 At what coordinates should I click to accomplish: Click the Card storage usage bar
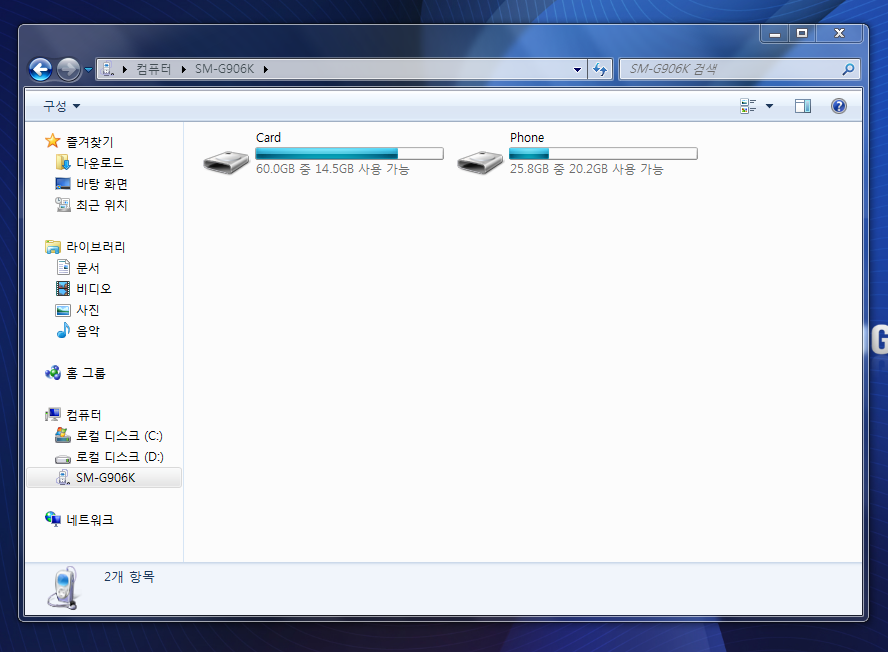click(x=349, y=154)
